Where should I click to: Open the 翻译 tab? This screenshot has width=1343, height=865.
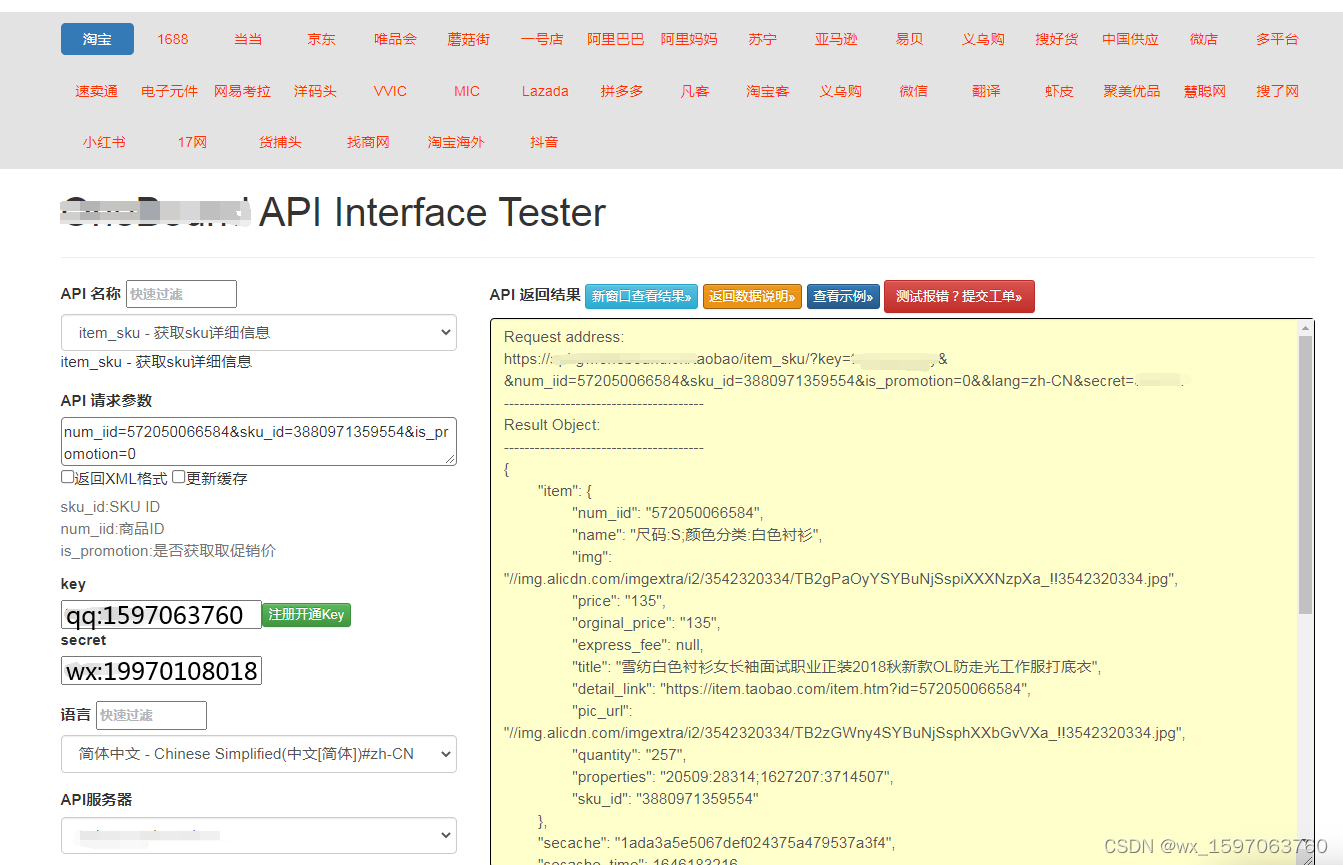click(x=986, y=91)
